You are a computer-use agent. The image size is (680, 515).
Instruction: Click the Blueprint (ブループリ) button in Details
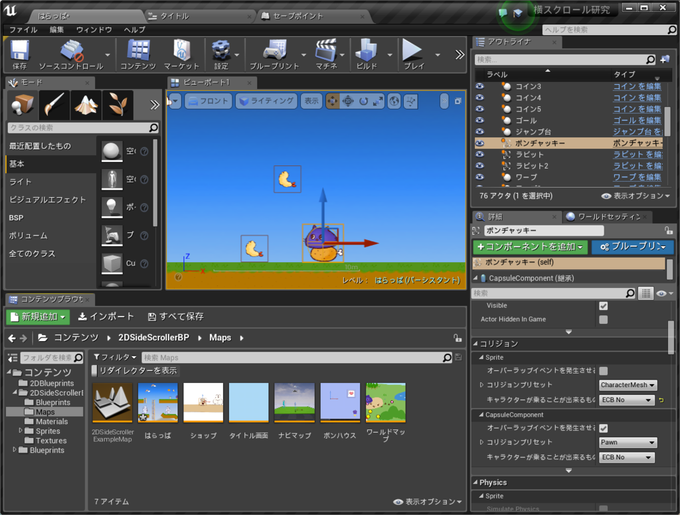pos(632,247)
